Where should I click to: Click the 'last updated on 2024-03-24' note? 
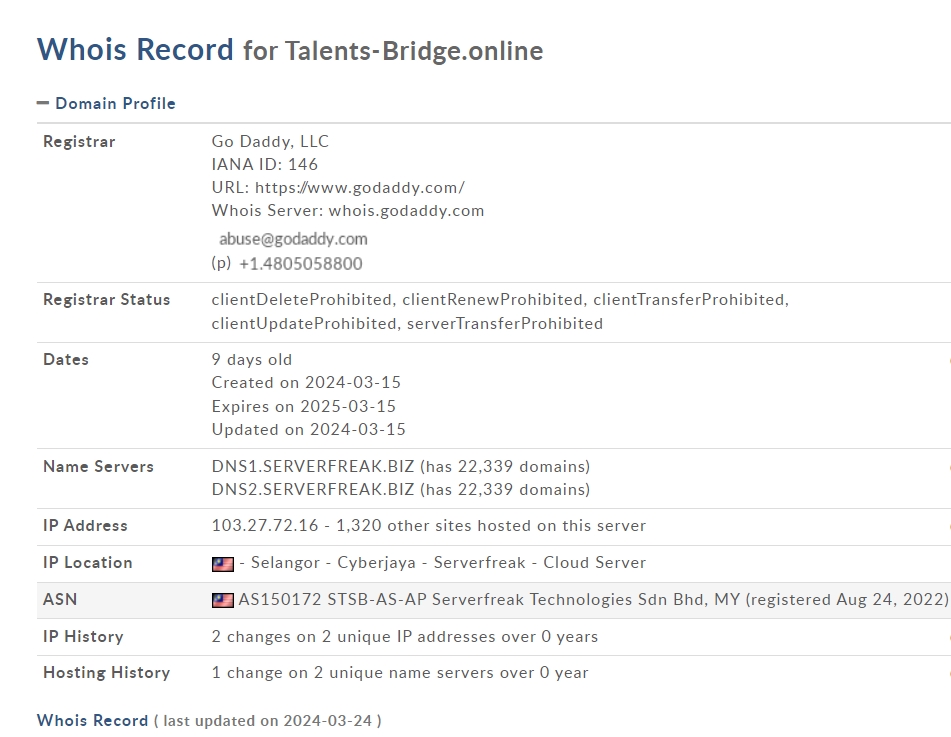click(267, 721)
